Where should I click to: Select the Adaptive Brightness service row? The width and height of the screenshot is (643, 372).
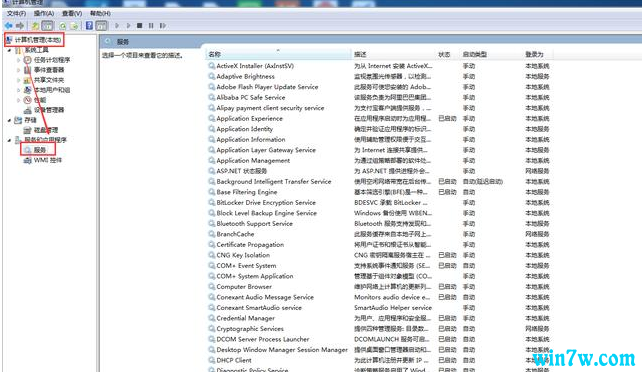point(379,76)
